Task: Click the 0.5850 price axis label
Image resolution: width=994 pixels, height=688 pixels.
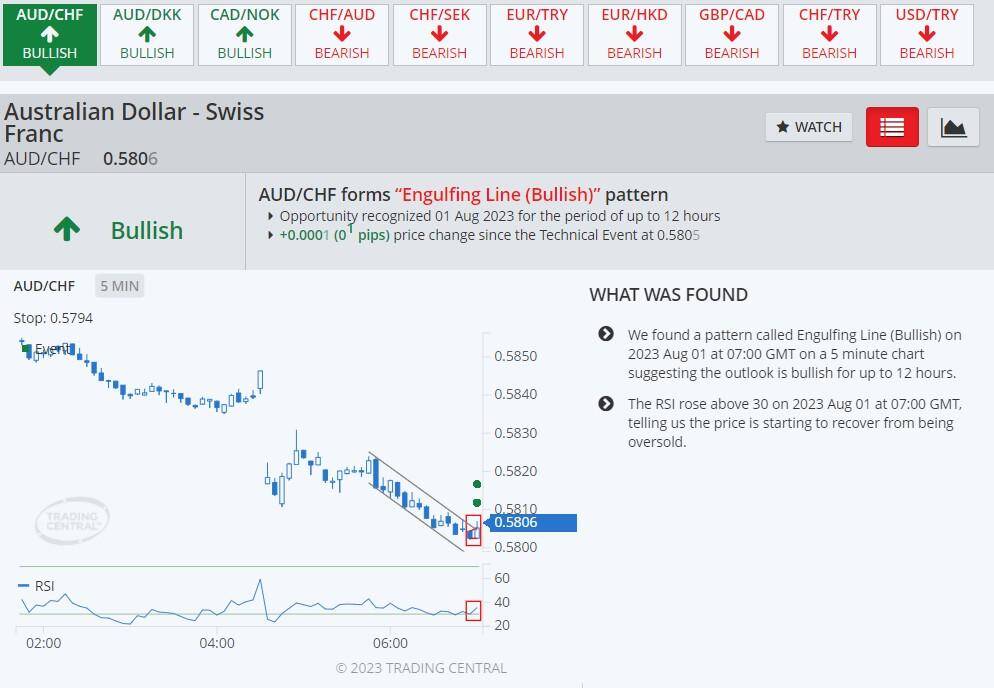Action: coord(515,356)
